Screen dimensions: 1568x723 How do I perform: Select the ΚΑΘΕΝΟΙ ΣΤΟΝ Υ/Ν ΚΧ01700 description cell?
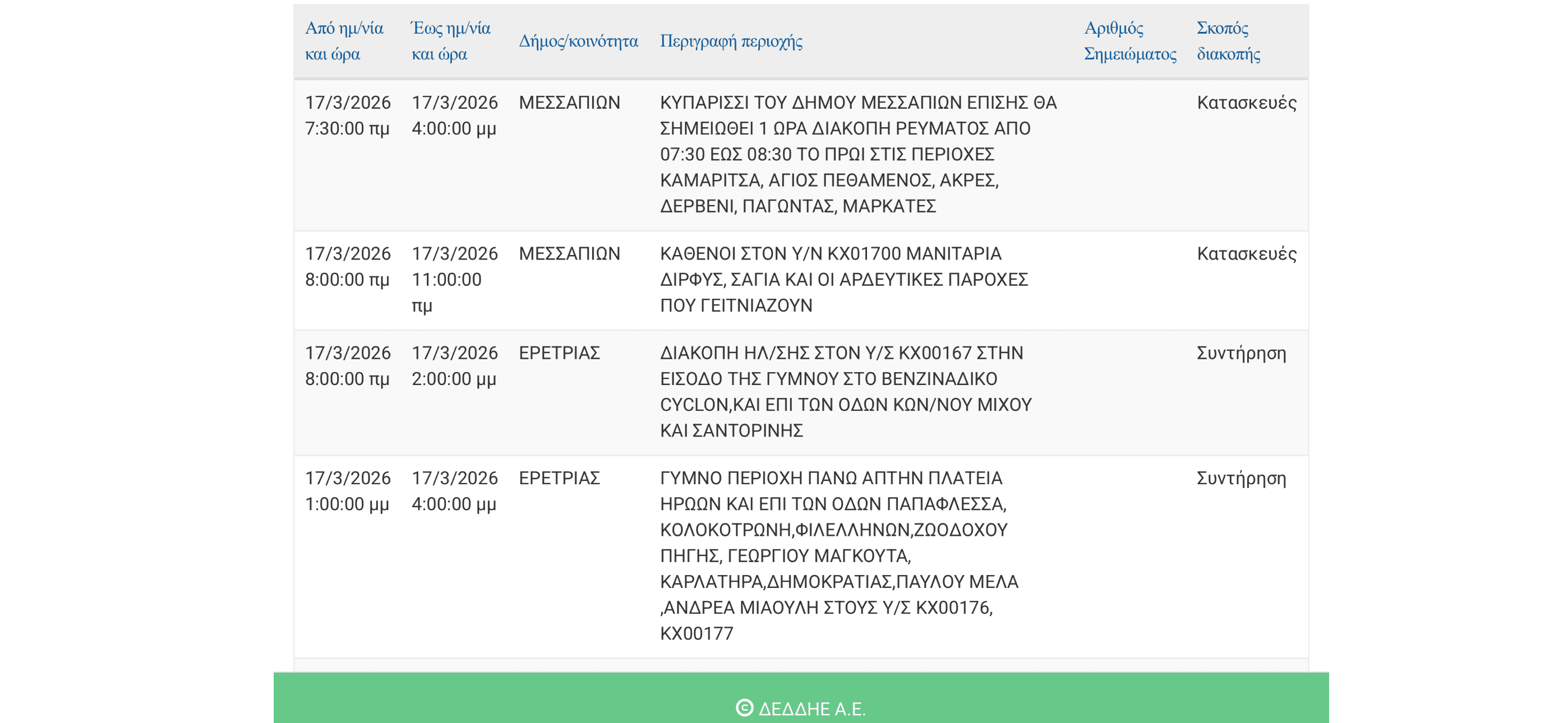[843, 279]
